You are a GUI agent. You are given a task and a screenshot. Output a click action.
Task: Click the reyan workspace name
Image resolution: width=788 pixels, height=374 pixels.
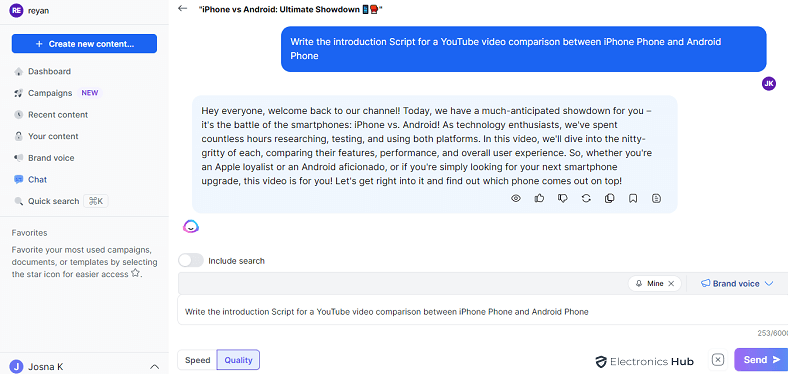tap(39, 10)
